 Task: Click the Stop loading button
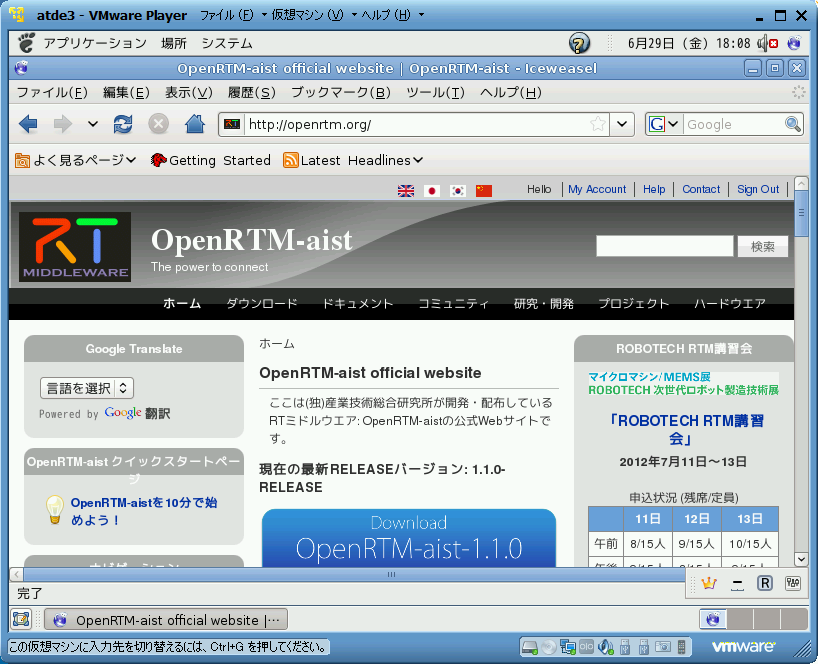[x=158, y=124]
